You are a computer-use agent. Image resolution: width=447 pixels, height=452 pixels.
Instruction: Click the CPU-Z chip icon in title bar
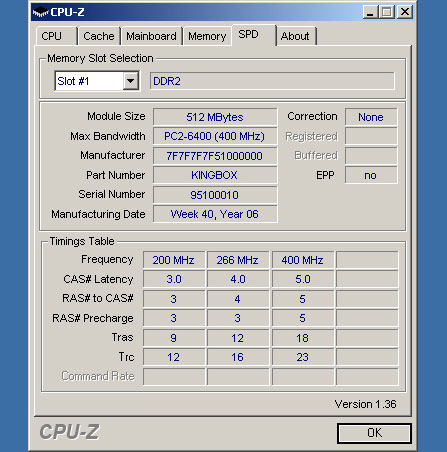(40, 12)
